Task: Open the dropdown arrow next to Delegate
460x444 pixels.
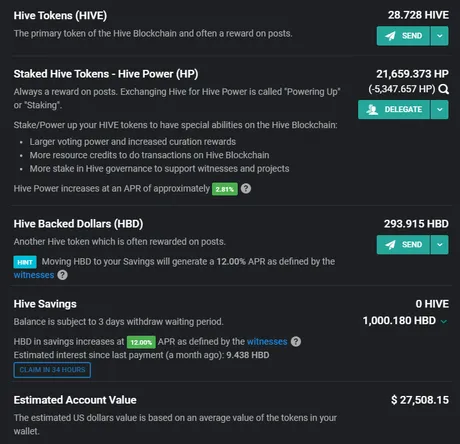Action: (440, 110)
